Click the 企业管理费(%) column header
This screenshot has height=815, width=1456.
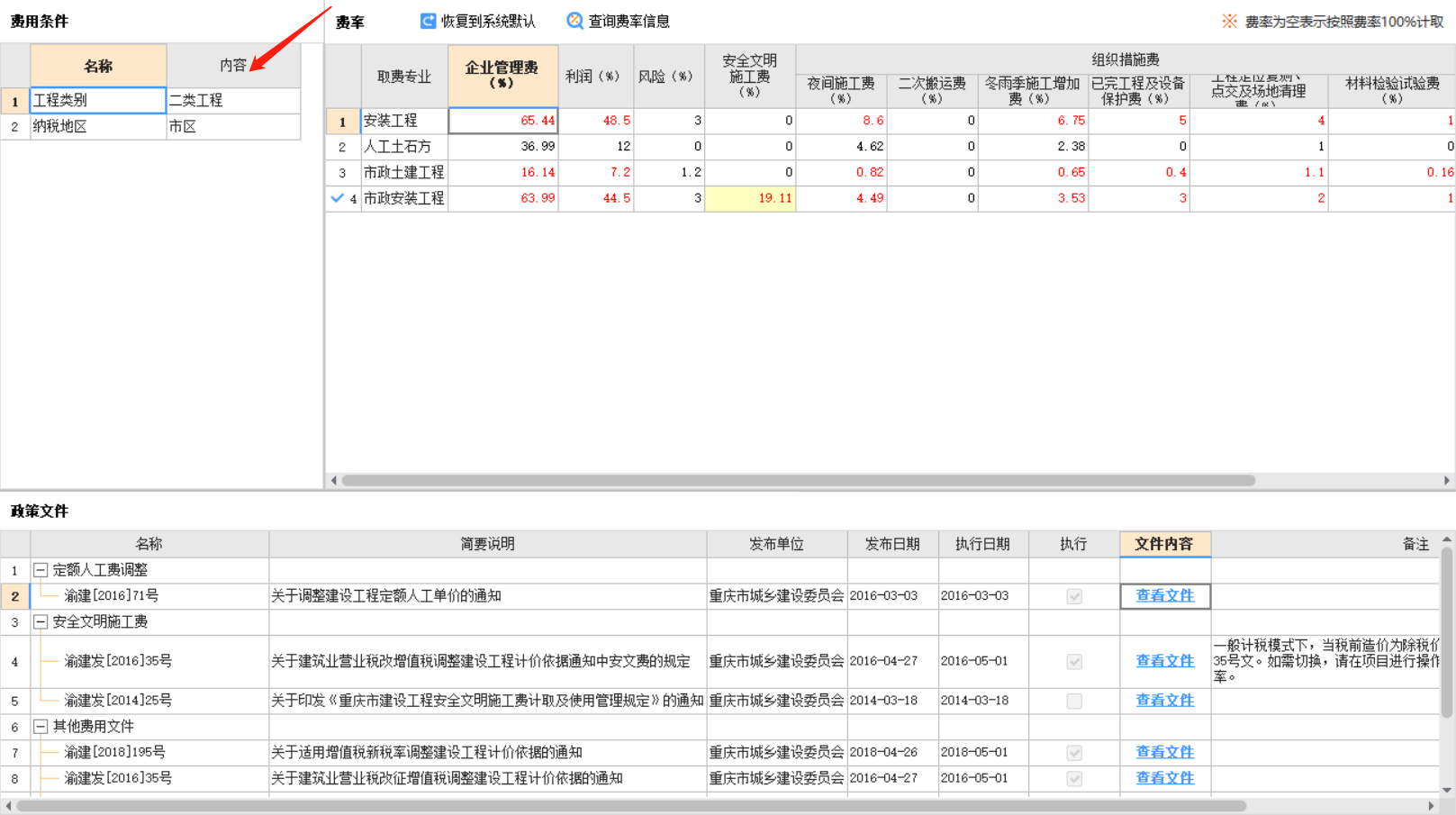click(x=502, y=76)
